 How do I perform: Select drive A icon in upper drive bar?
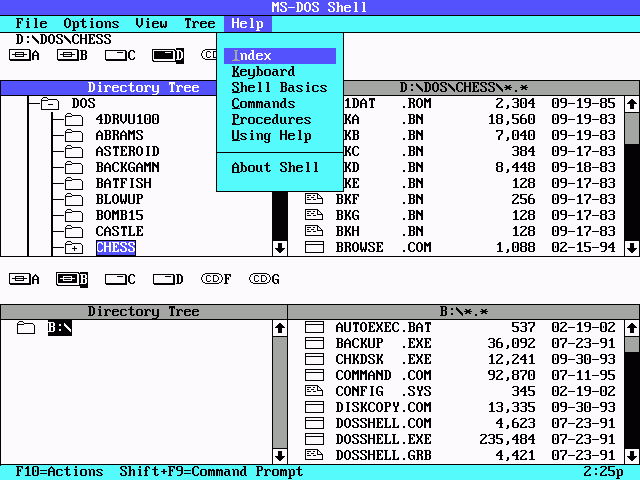(x=22, y=55)
